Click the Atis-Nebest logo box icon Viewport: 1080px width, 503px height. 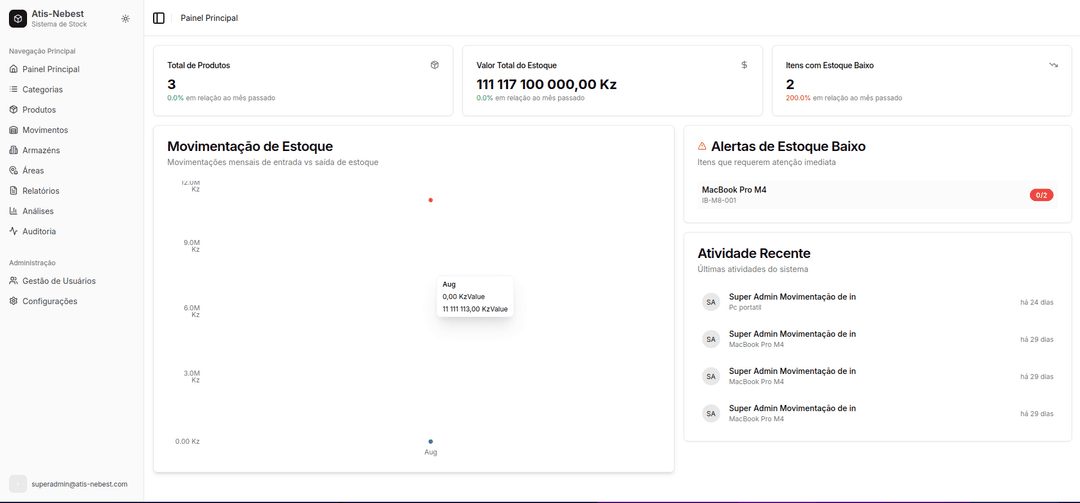coord(18,18)
